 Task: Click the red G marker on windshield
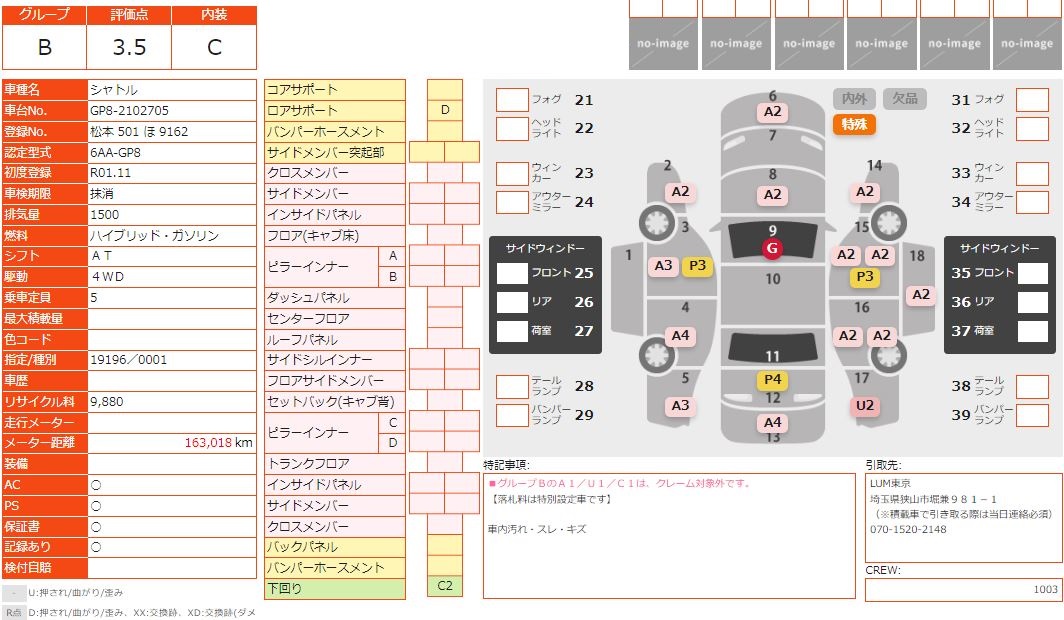(x=772, y=248)
